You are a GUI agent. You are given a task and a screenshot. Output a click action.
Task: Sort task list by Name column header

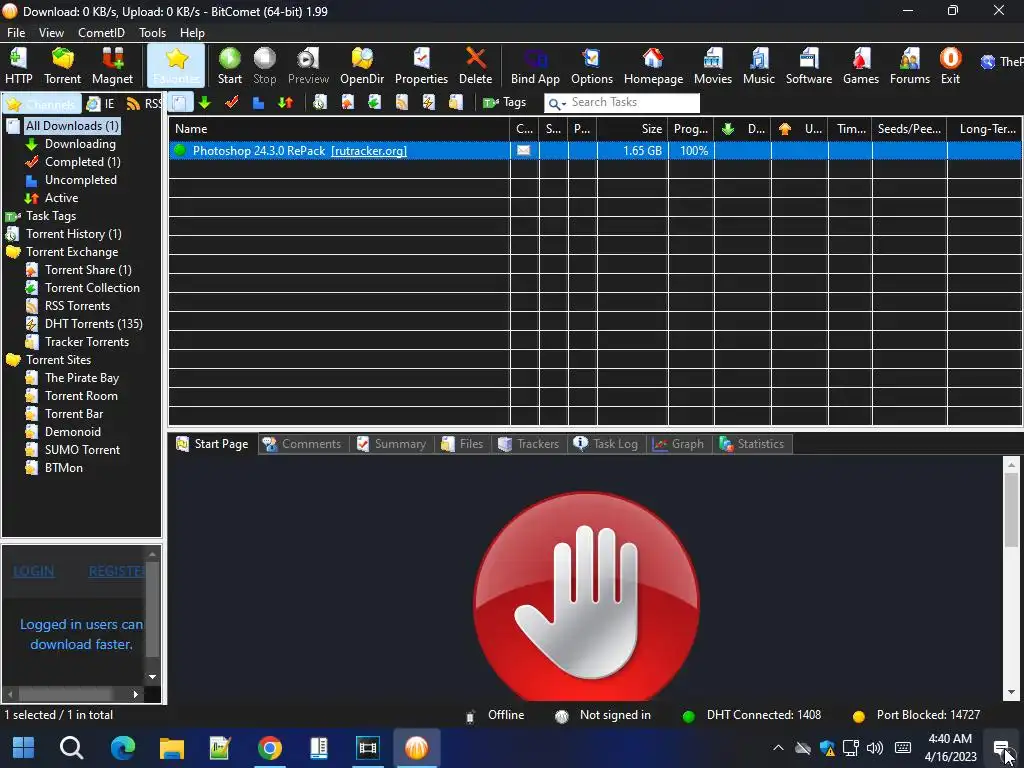tap(339, 129)
